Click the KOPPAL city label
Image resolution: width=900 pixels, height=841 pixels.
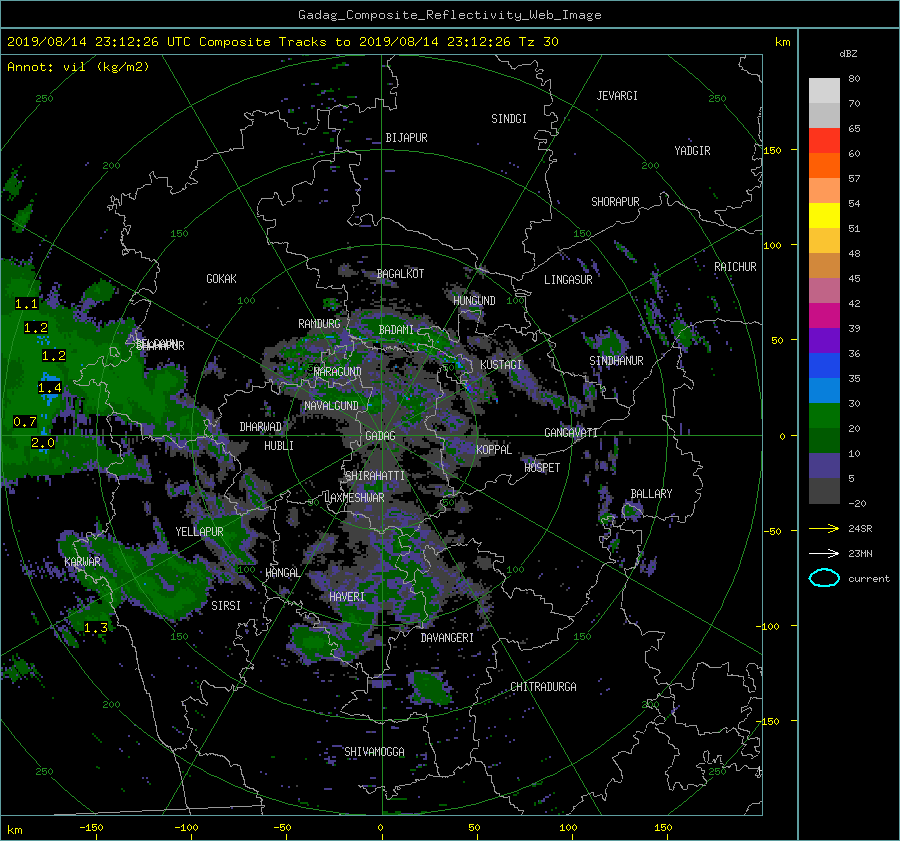coord(494,450)
